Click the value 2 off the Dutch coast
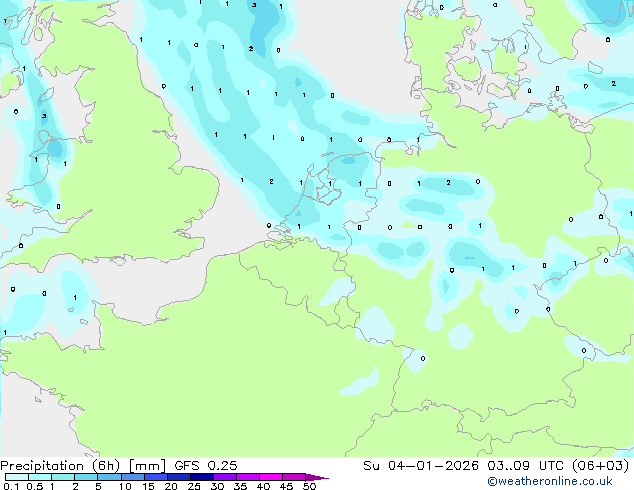 271,182
